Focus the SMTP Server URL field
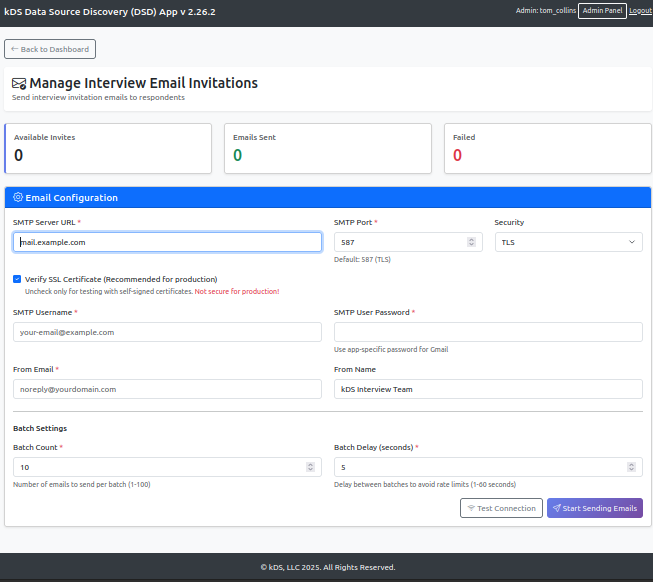653x582 pixels. pos(167,242)
